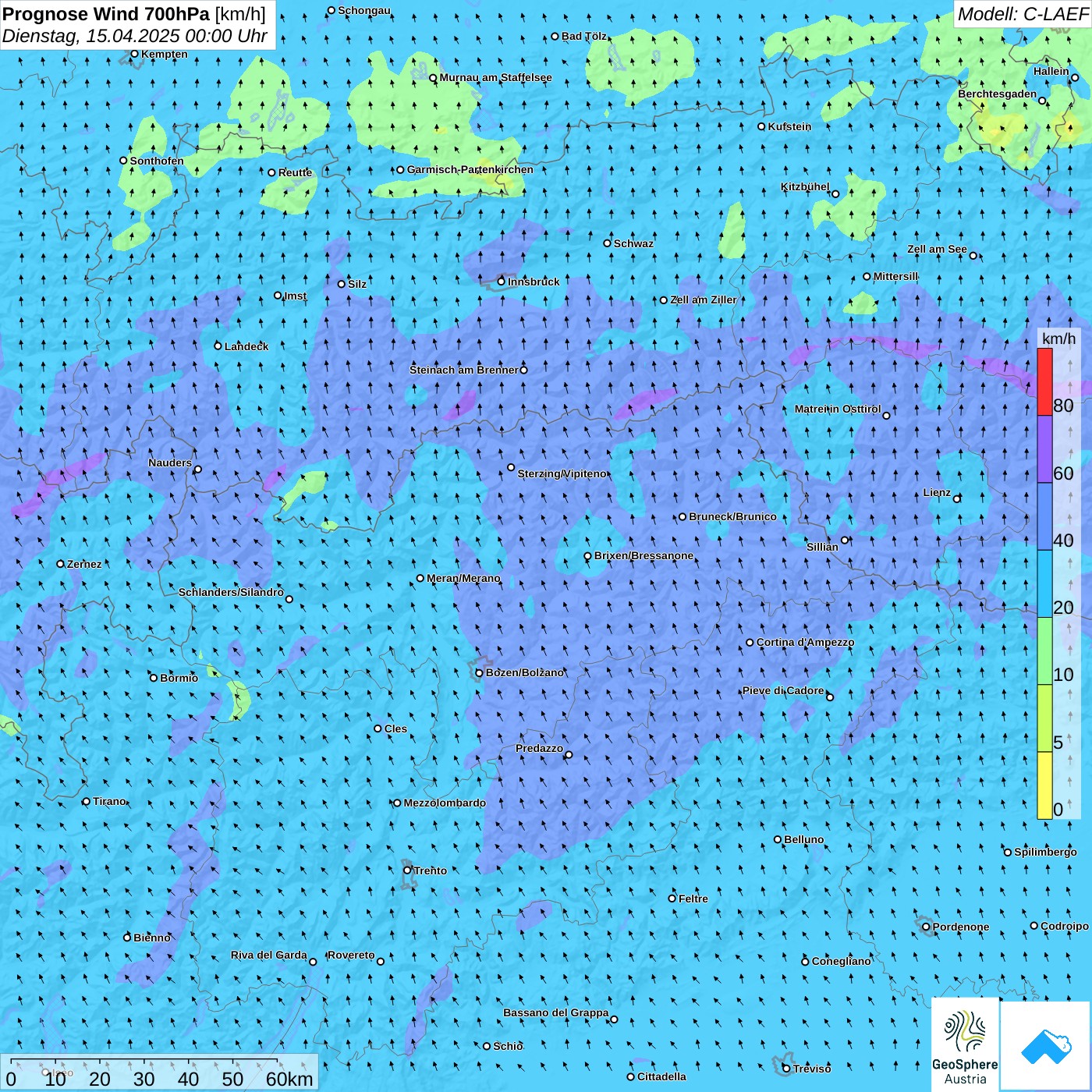Click the Steinach am Brenner label
1092x1092 pixels.
pos(463,370)
